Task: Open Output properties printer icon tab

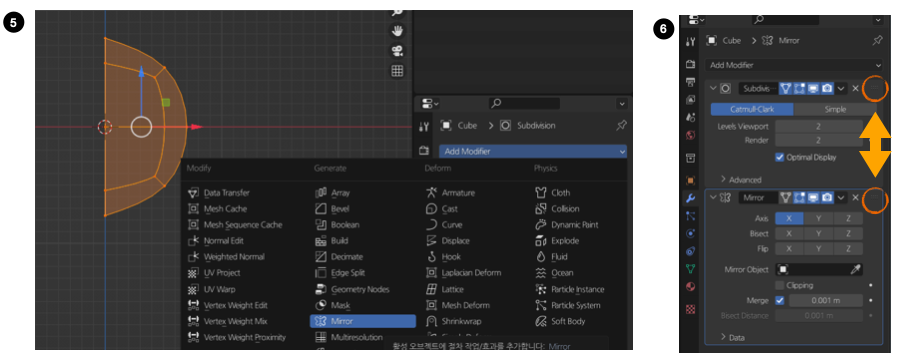Action: point(691,82)
